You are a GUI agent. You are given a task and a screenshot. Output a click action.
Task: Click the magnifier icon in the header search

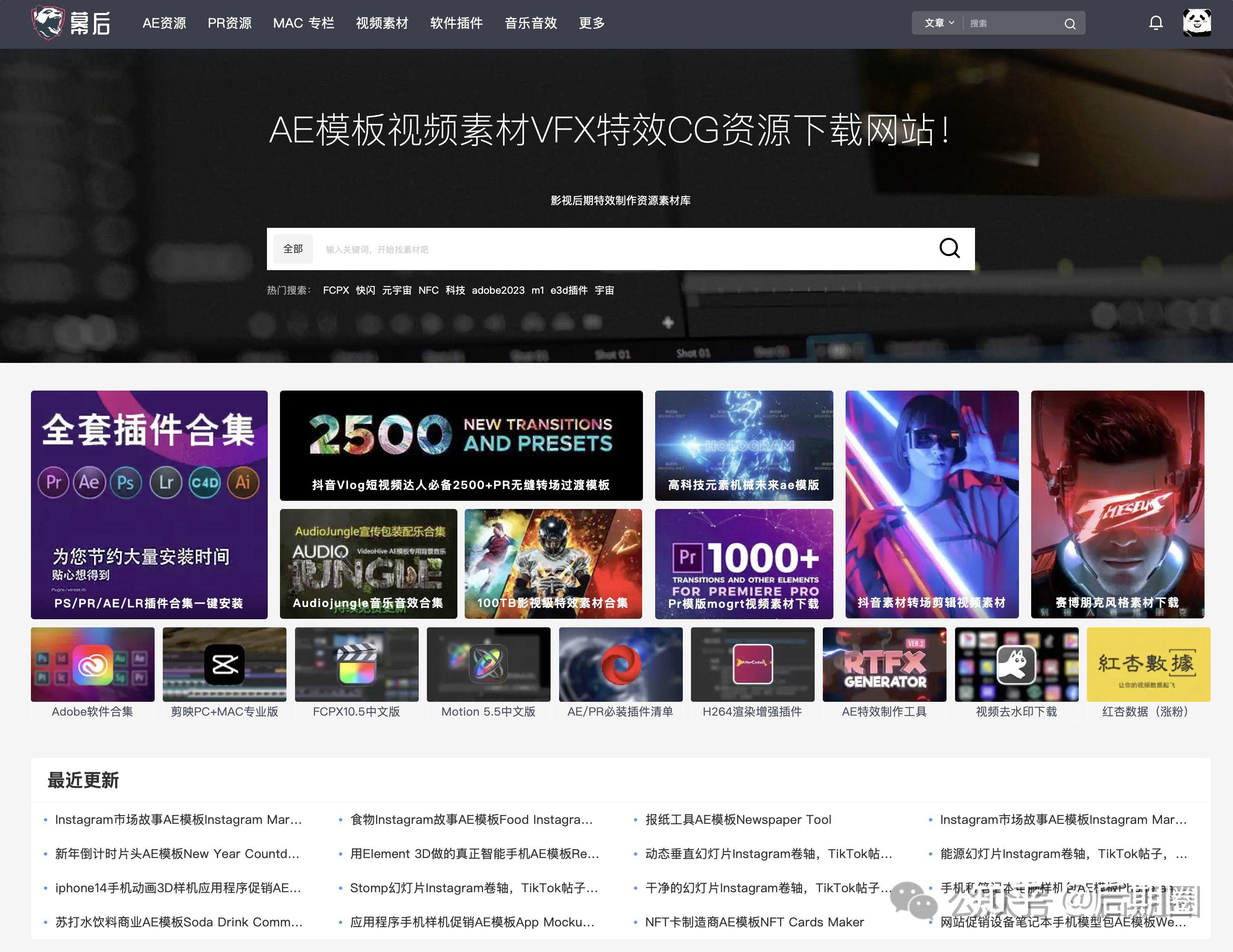(x=1070, y=24)
